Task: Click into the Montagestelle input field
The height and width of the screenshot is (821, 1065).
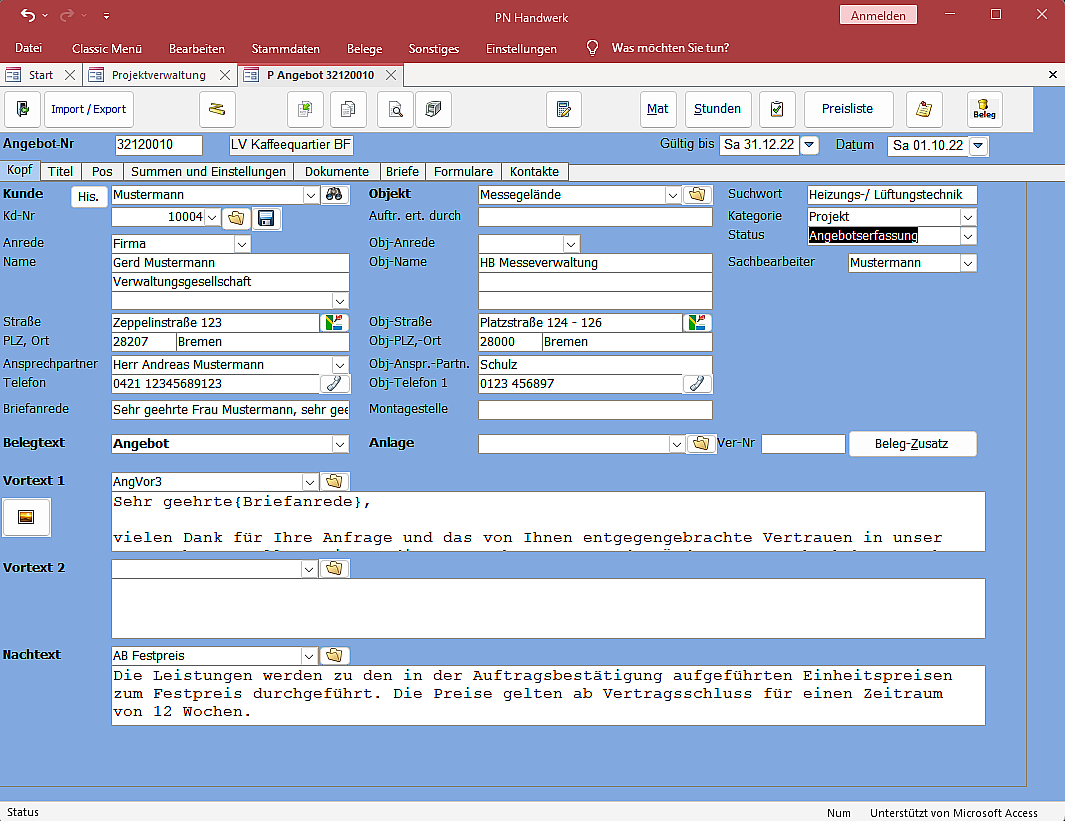Action: coord(595,410)
